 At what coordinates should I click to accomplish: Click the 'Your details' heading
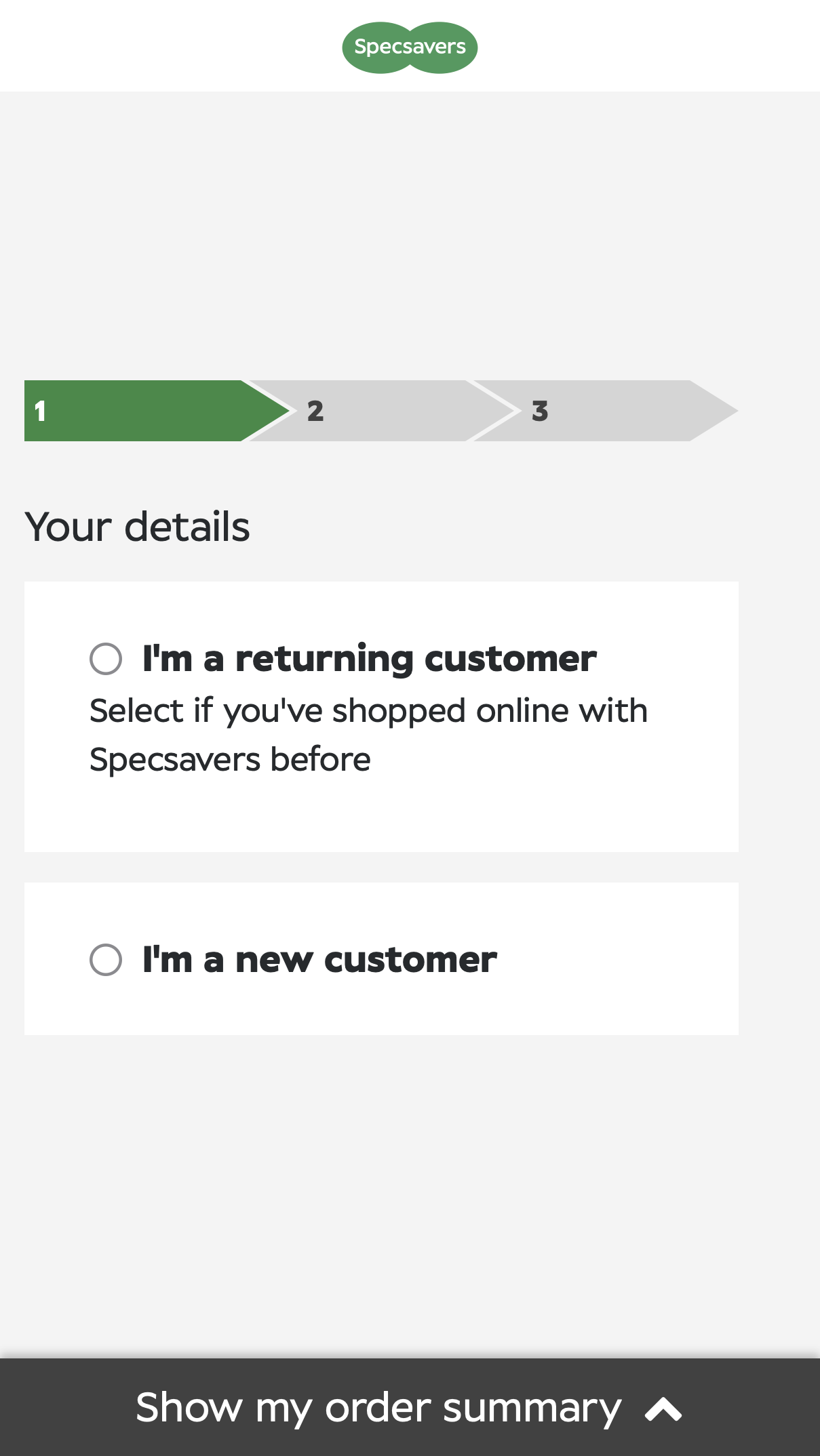tap(136, 527)
